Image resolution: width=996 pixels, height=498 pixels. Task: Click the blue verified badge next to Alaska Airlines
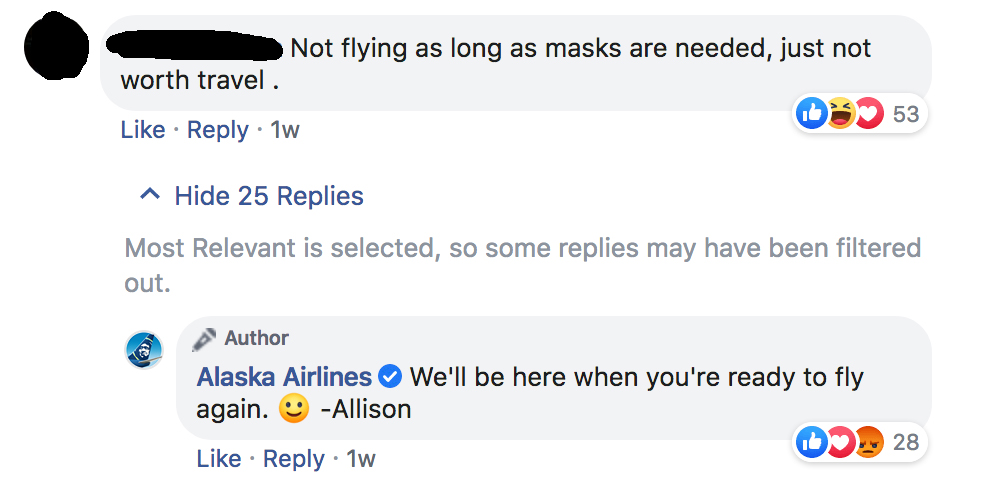coord(391,378)
